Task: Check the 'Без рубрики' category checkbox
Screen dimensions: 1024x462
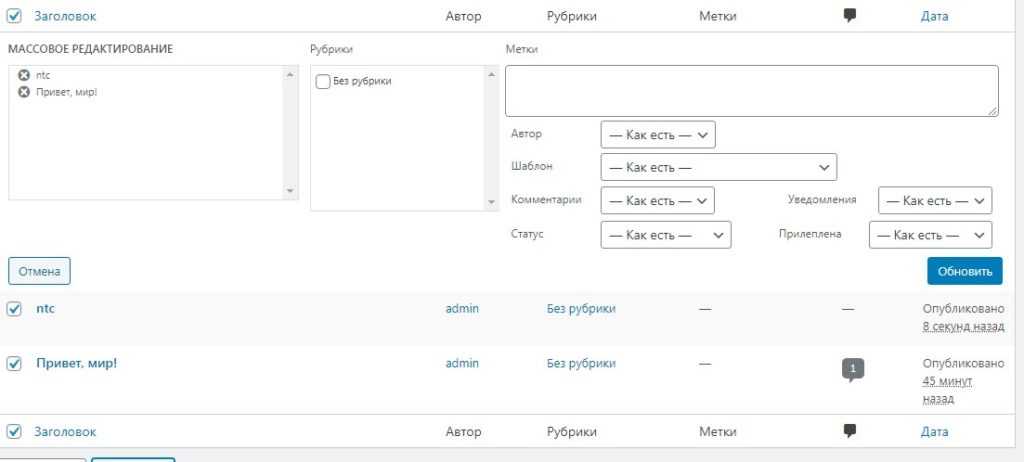Action: [323, 82]
